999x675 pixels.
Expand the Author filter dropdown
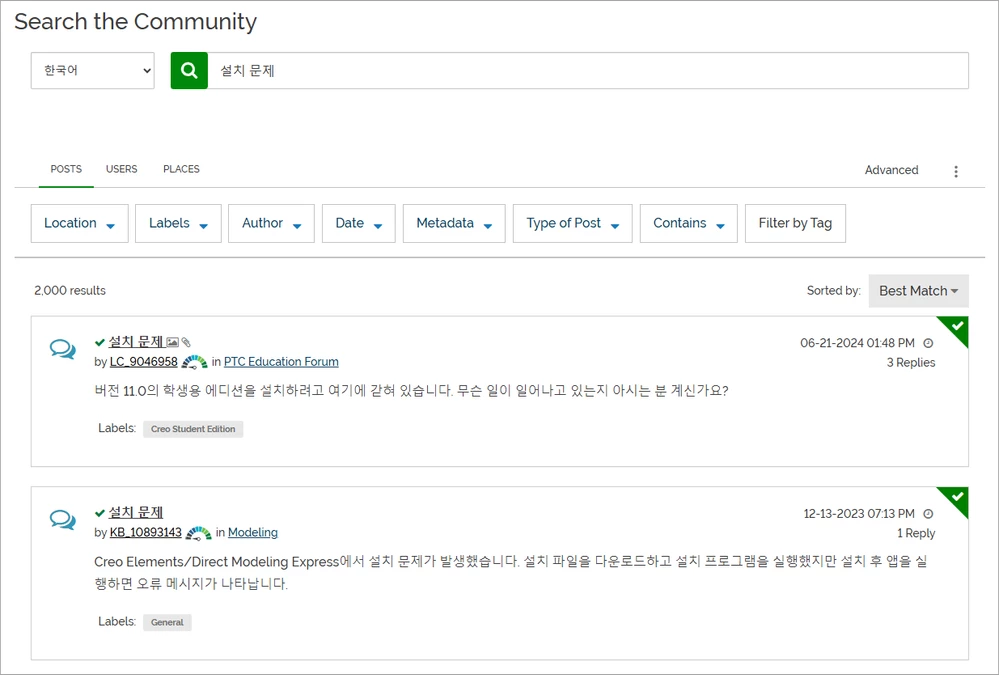click(x=271, y=223)
